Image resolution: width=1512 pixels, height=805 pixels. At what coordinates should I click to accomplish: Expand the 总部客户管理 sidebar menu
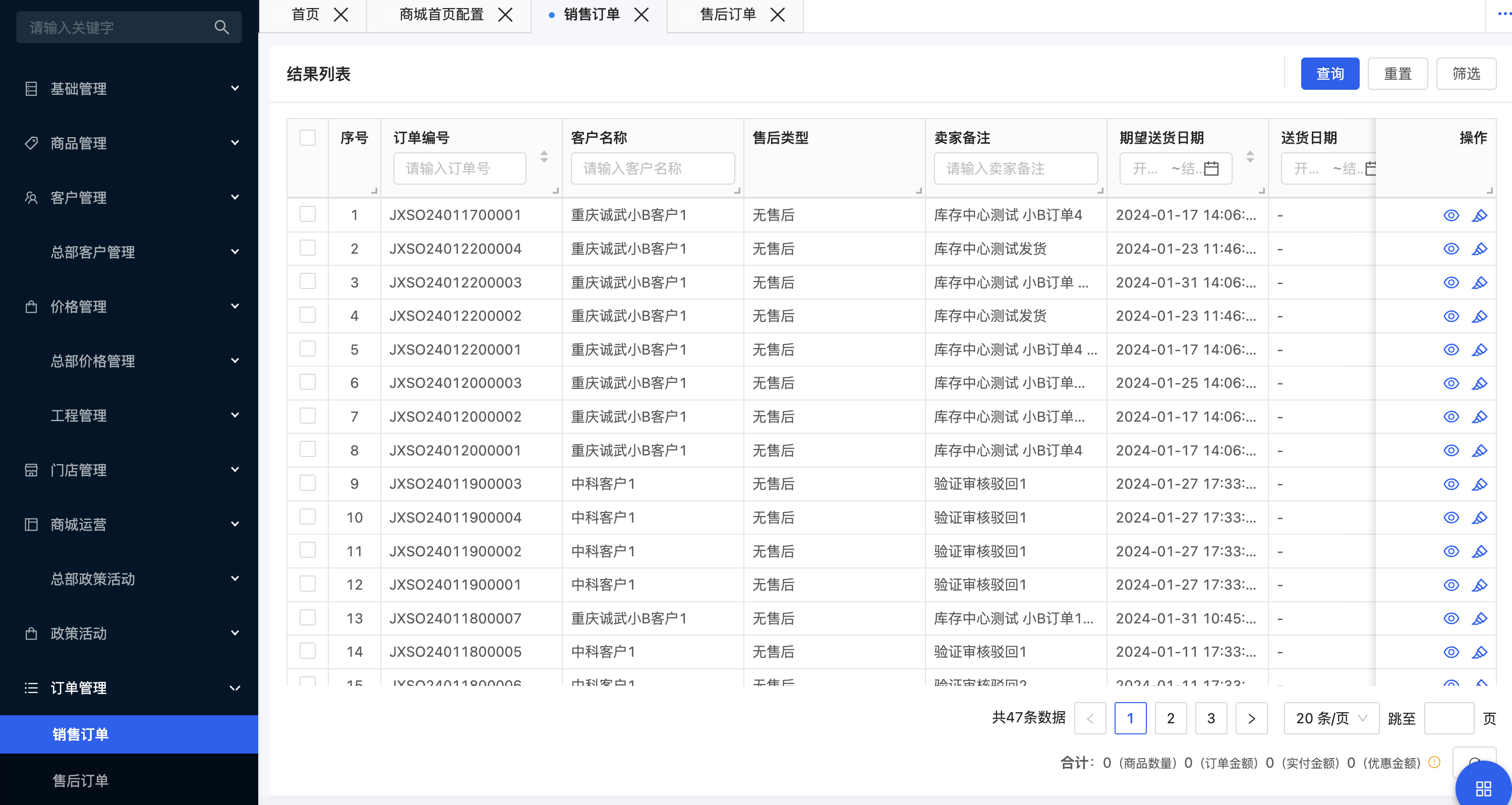[129, 252]
